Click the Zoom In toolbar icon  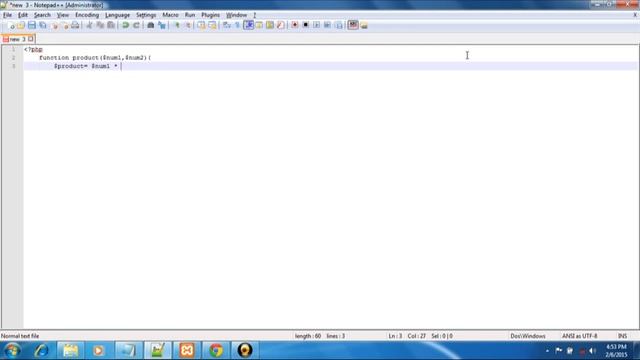coord(177,25)
